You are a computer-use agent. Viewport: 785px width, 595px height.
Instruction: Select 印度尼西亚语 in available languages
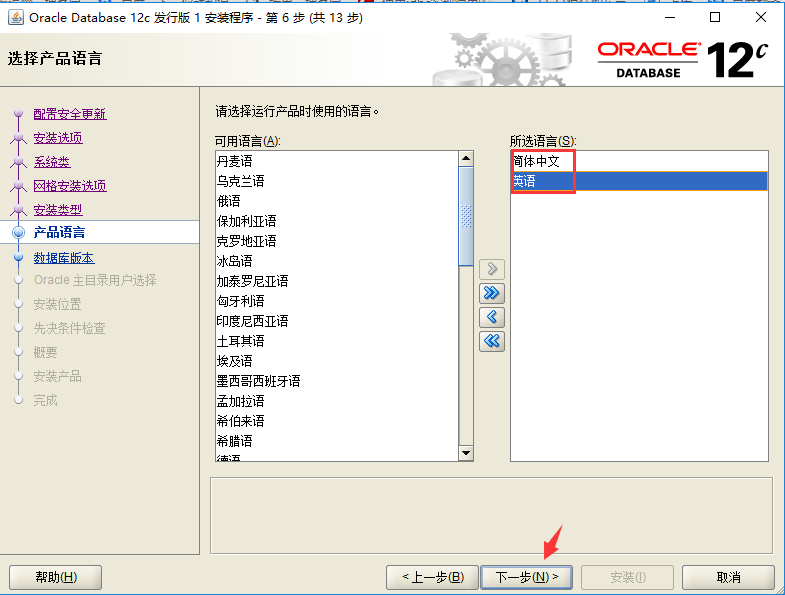(x=337, y=322)
